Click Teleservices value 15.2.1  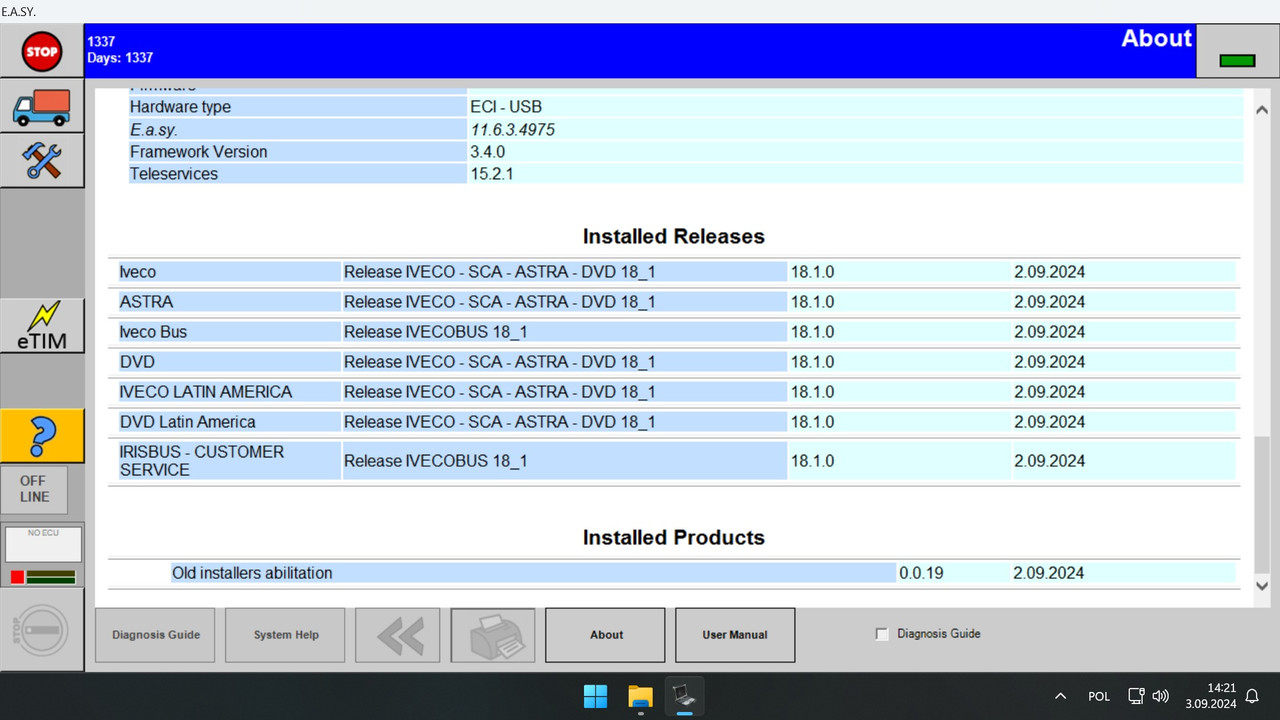[491, 174]
